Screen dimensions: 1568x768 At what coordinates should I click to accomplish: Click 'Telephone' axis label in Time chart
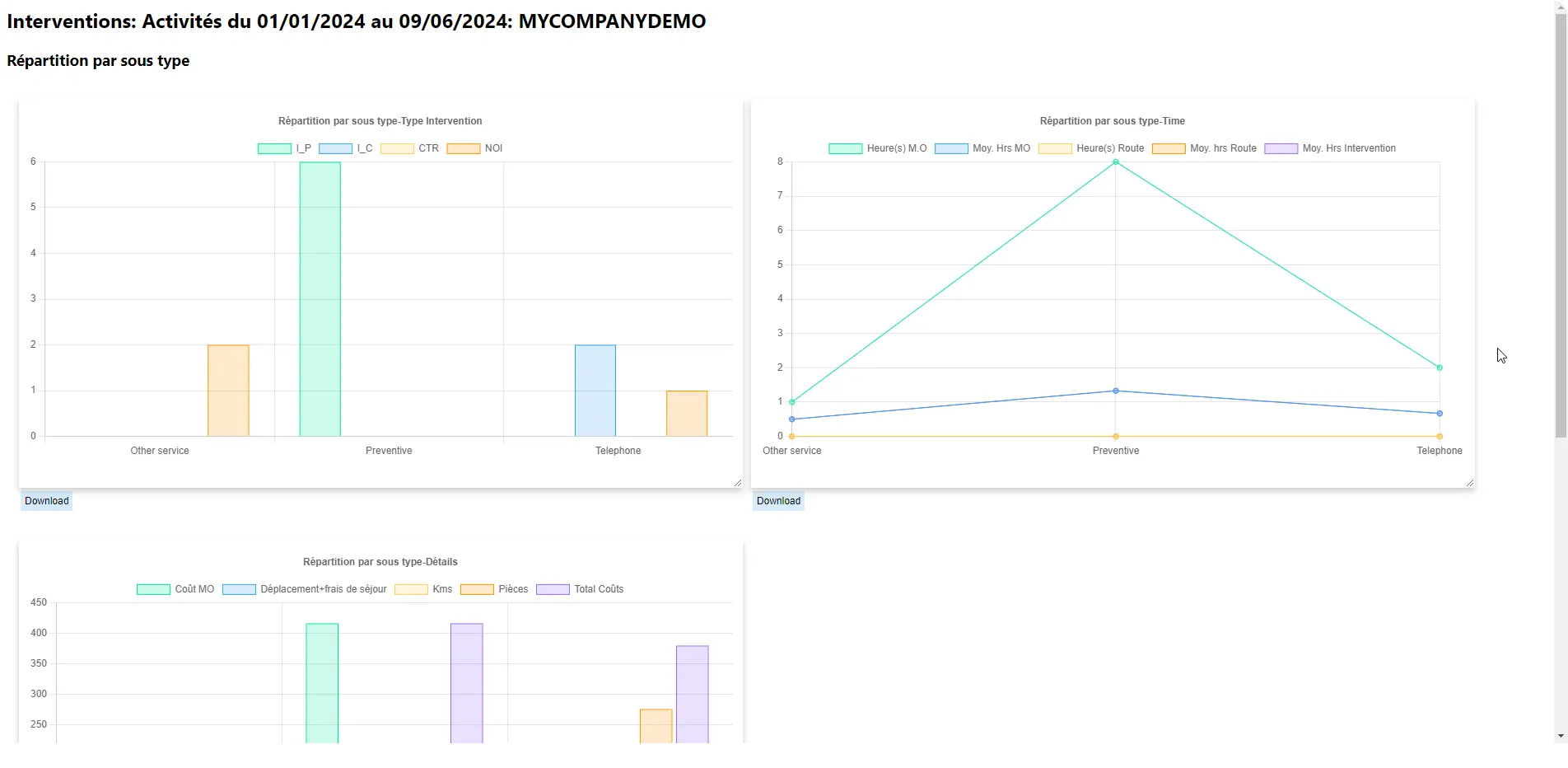[x=1440, y=451]
